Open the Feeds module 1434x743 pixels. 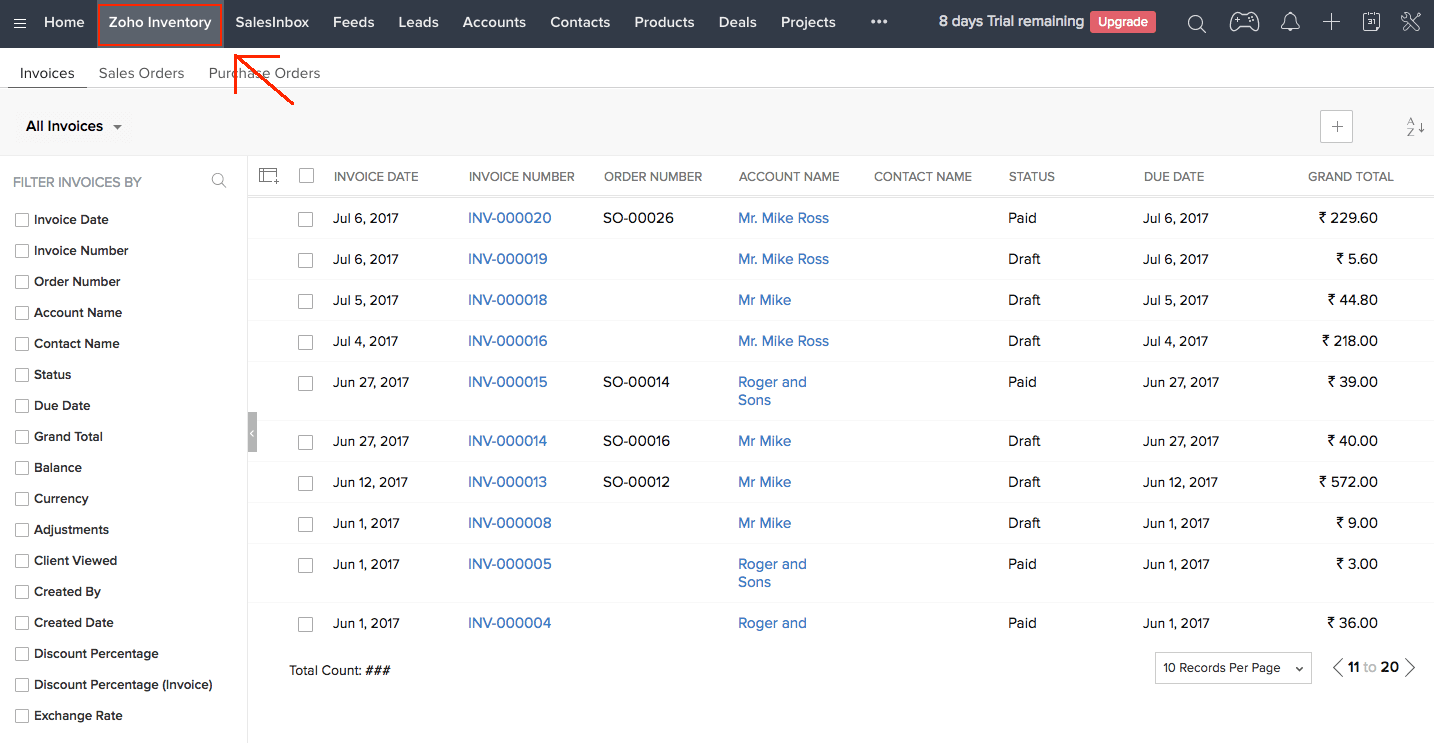pyautogui.click(x=353, y=22)
